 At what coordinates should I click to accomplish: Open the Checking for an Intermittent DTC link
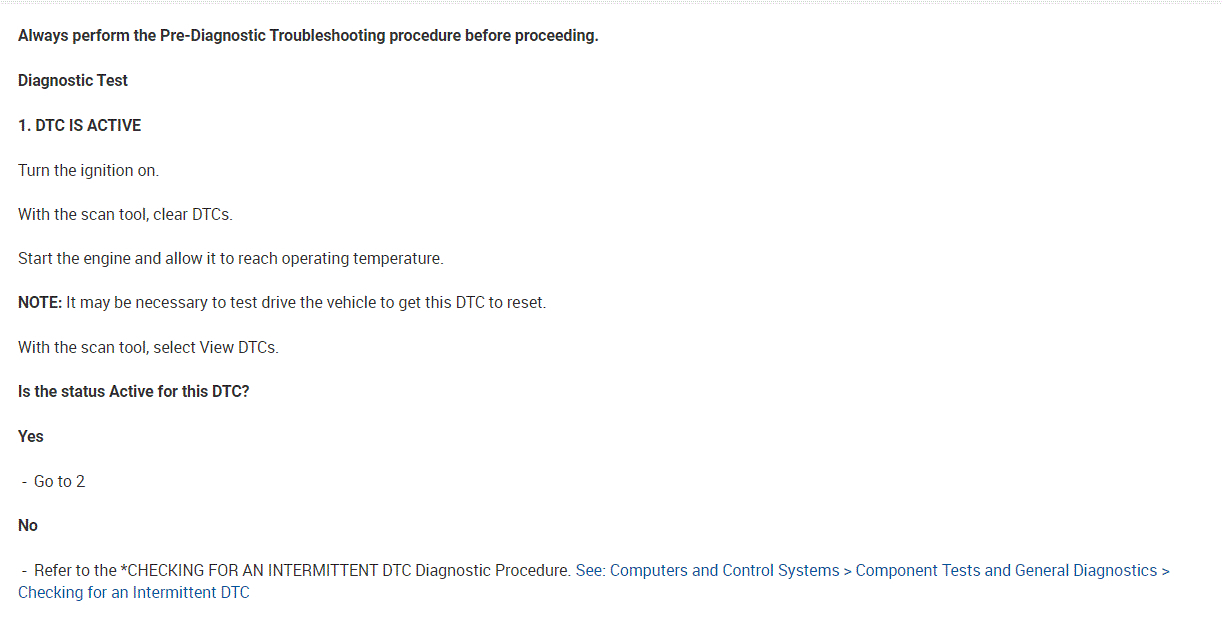click(x=133, y=592)
